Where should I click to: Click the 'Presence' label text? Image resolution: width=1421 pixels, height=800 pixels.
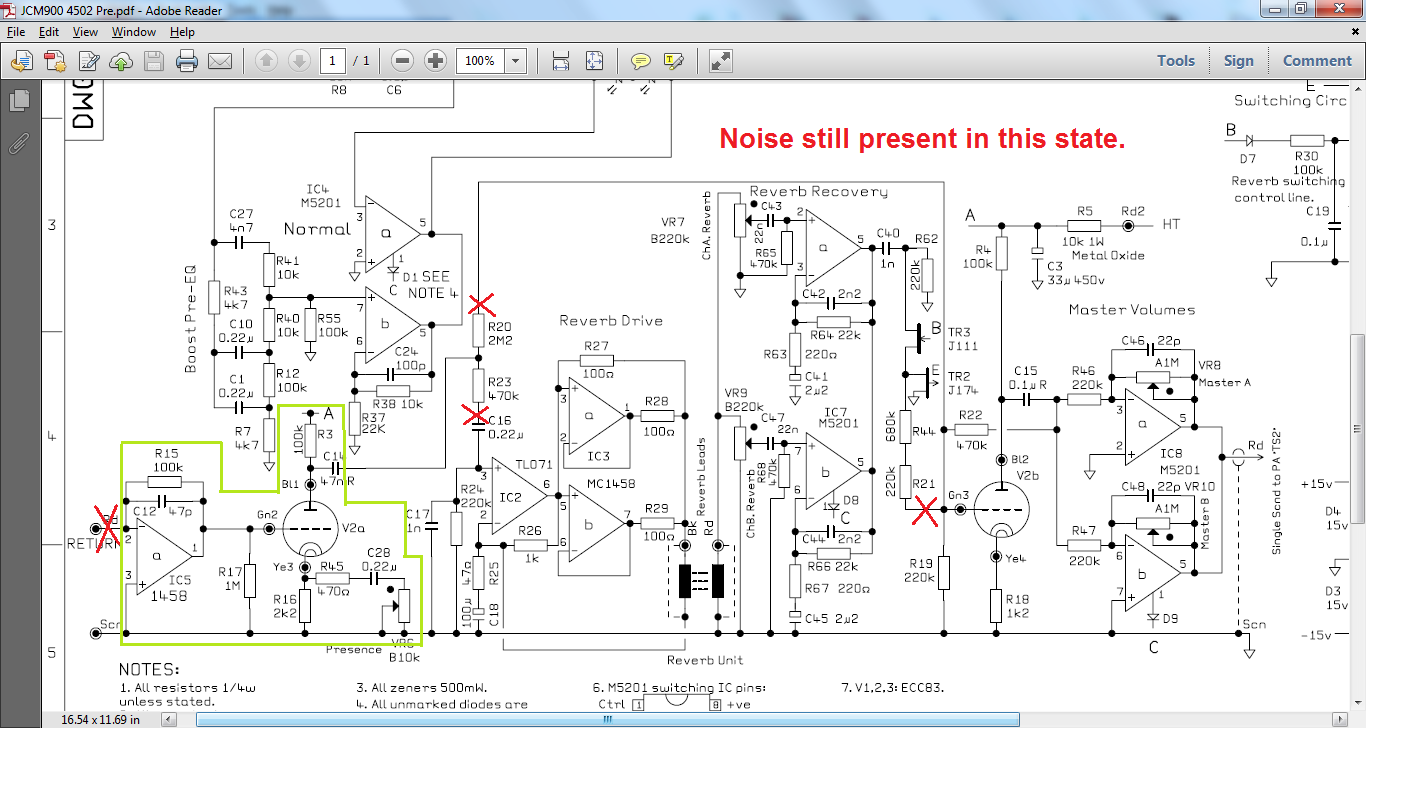[354, 650]
